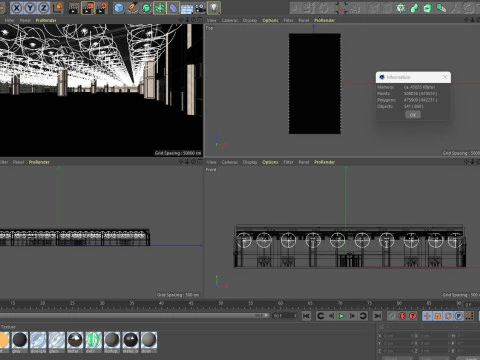Viewport: 480px width, 360px height.
Task: Click the orange Axis tool icon
Action: pos(341,8)
